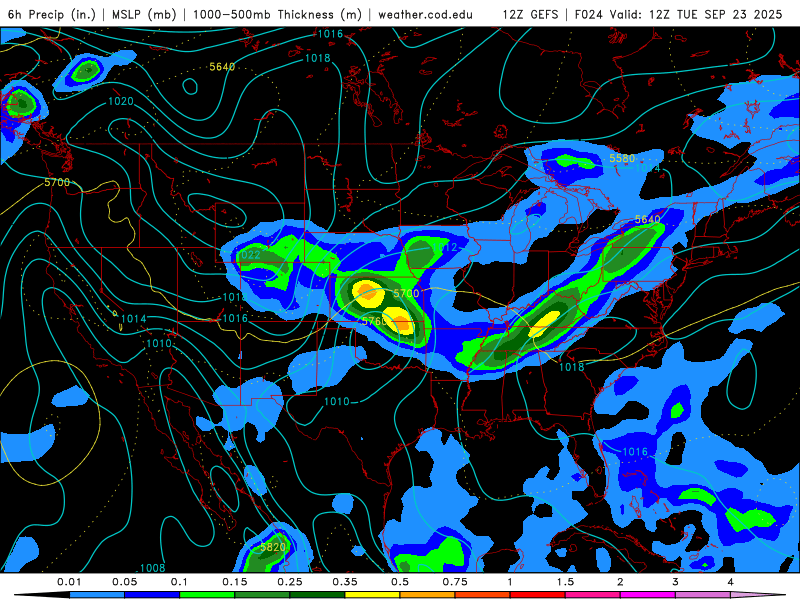This screenshot has height=600, width=800.
Task: Click the '1008' isobar contour label
Action: pyautogui.click(x=153, y=568)
